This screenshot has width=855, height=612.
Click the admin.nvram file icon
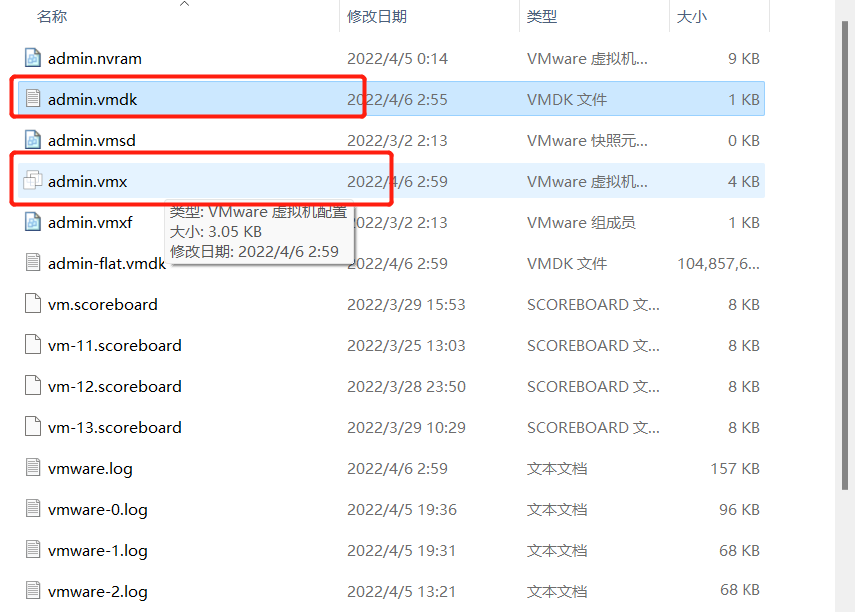pos(31,58)
